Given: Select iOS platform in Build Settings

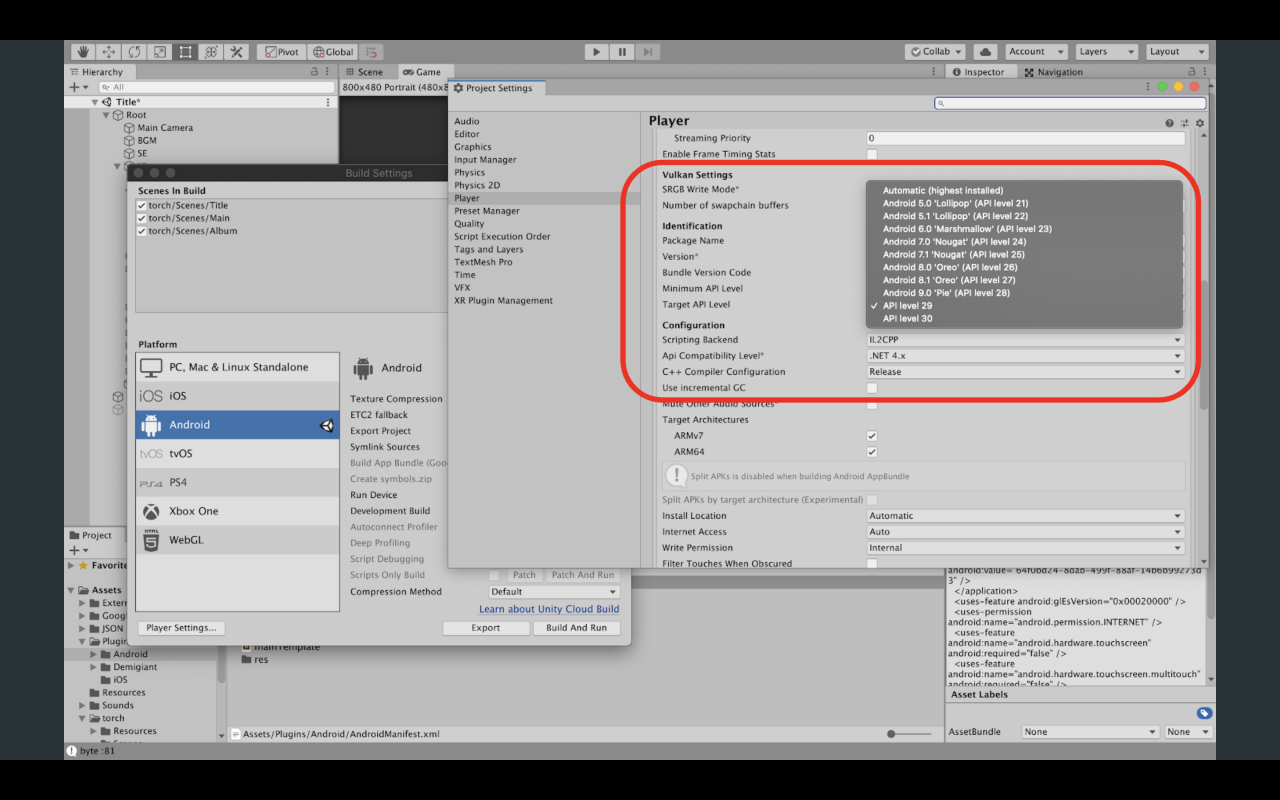Looking at the screenshot, I should 238,396.
